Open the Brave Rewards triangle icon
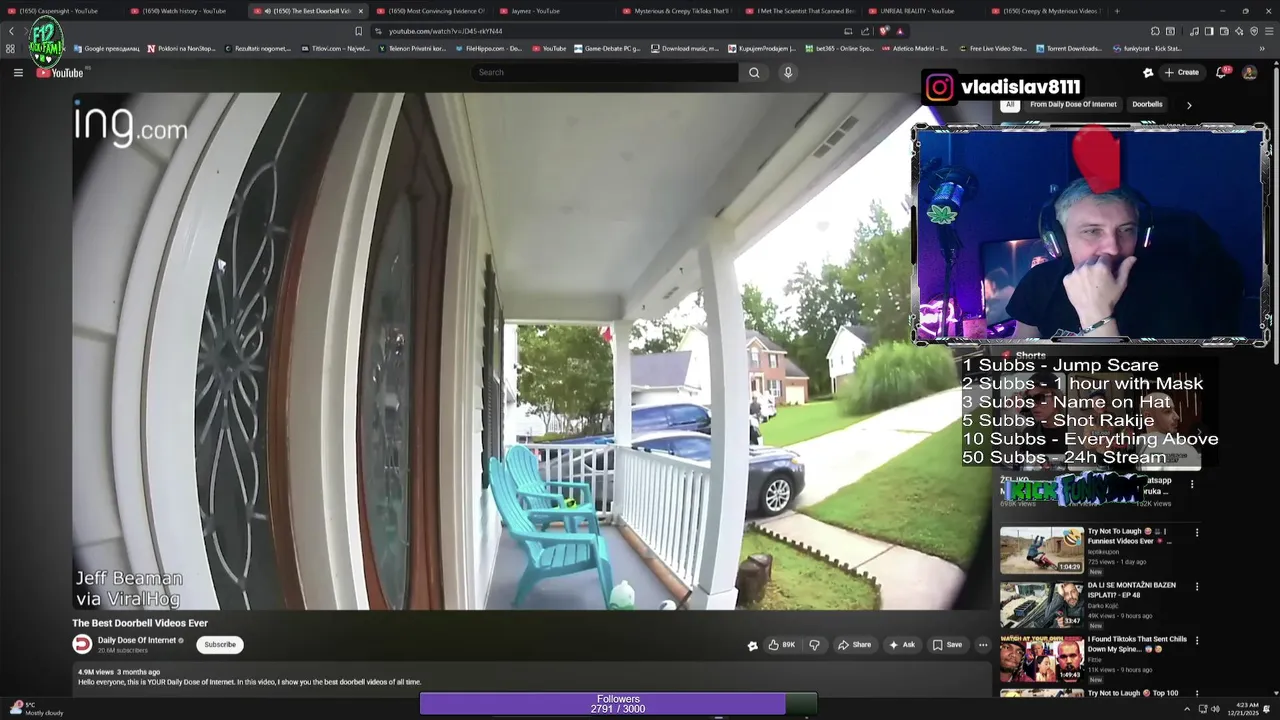The image size is (1280, 720). [x=900, y=31]
